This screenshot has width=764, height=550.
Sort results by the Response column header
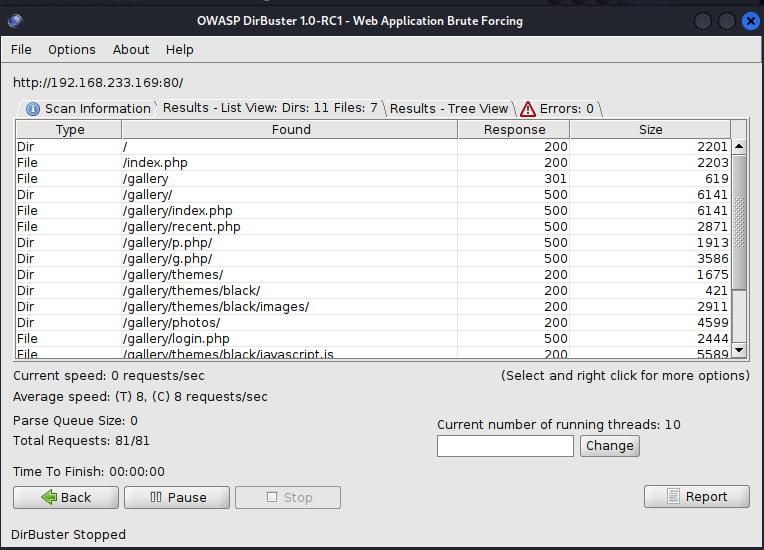click(514, 130)
